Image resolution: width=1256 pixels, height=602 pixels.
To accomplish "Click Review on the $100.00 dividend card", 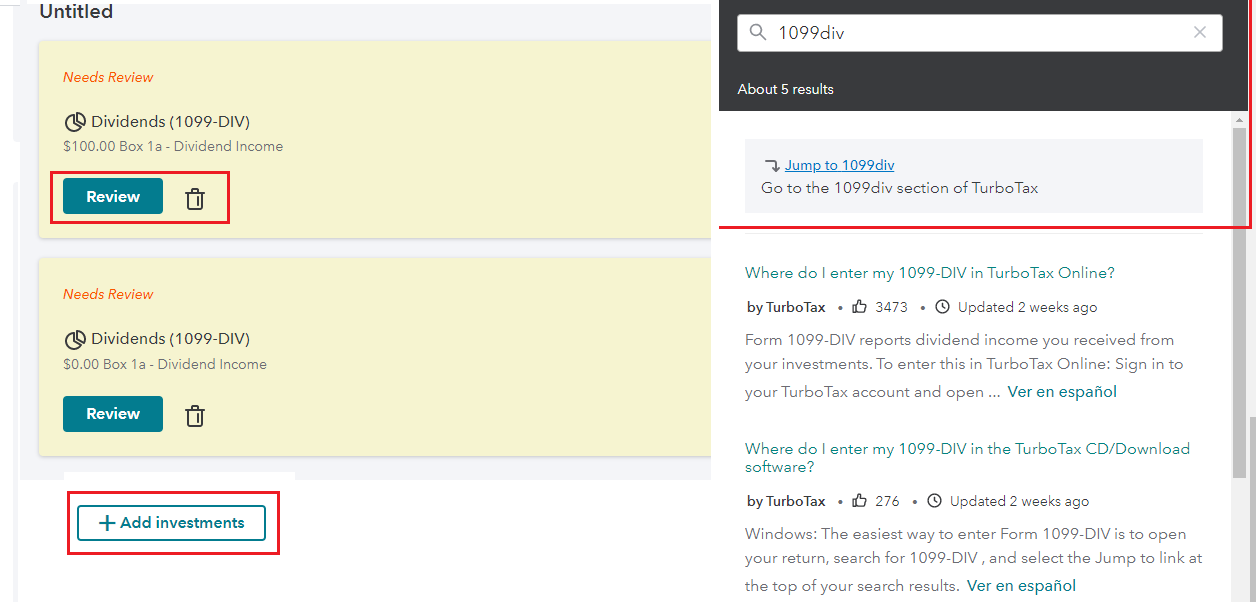I will [113, 196].
